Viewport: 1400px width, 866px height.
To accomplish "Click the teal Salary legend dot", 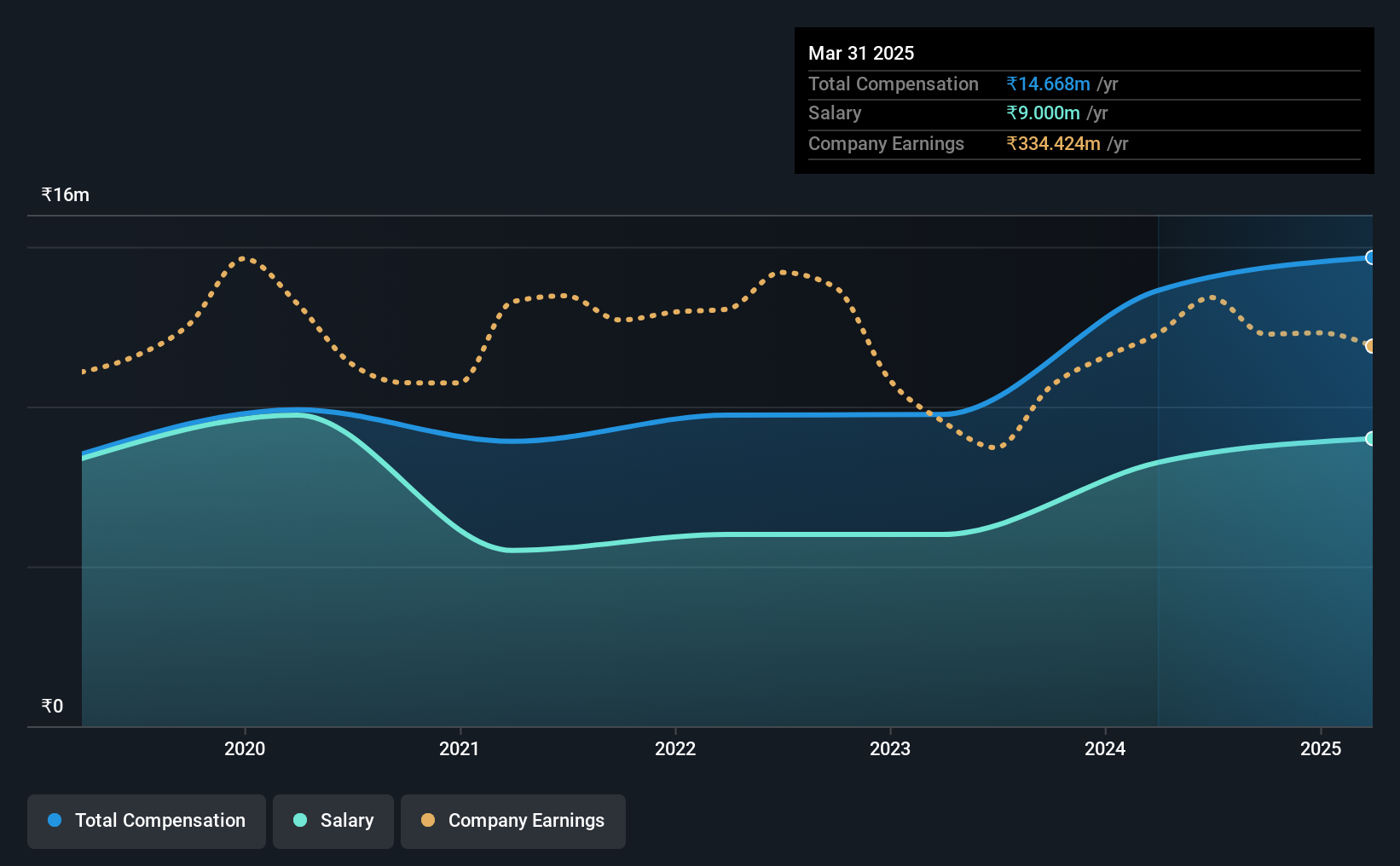I will (x=300, y=820).
